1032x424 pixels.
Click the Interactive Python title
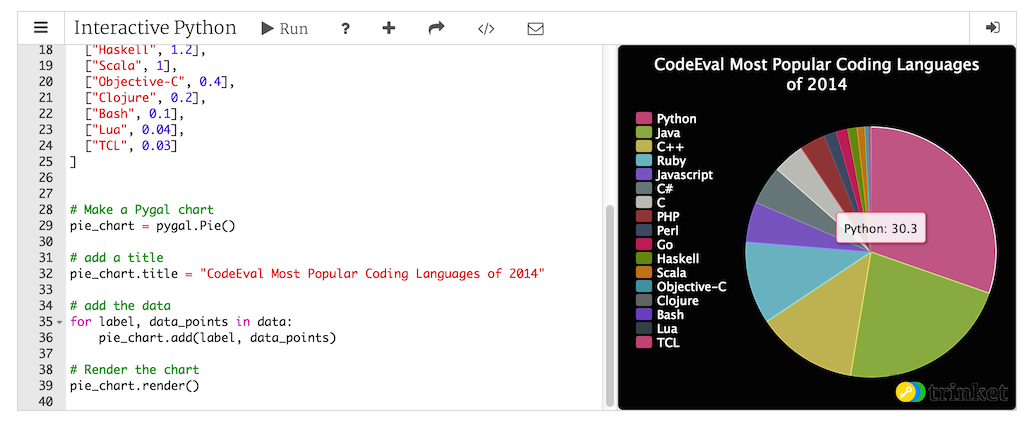(155, 28)
